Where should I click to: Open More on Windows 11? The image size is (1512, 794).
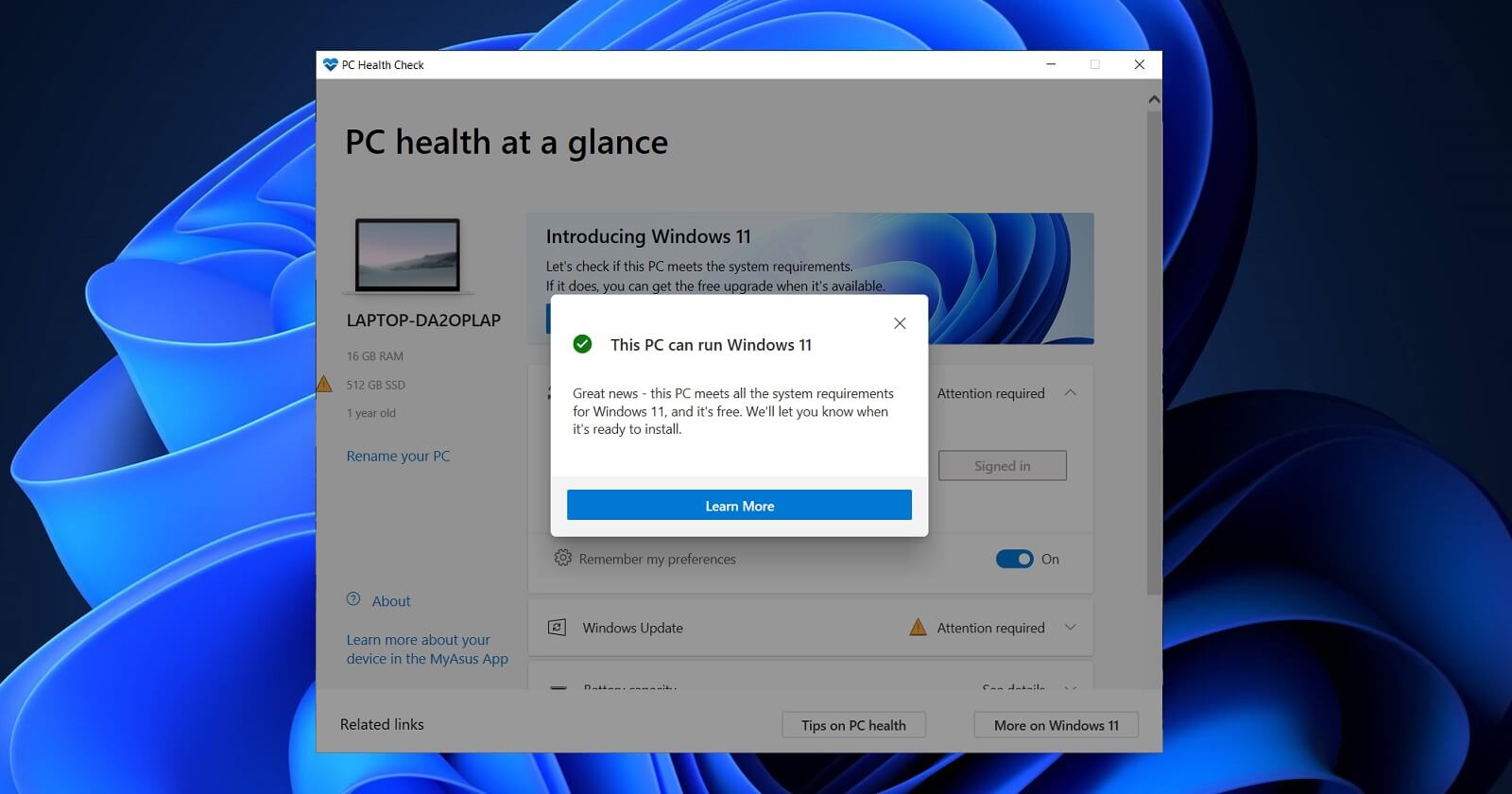point(1056,725)
